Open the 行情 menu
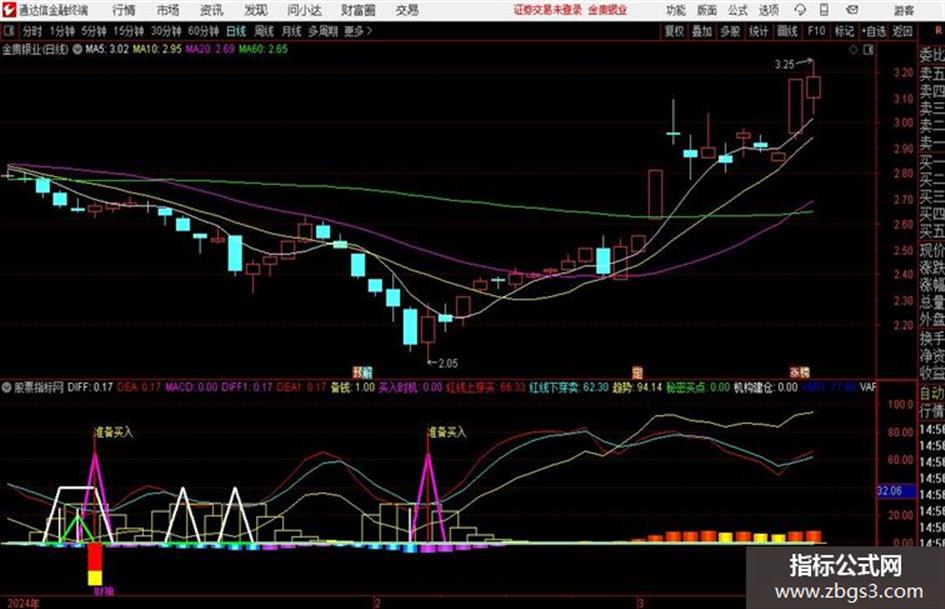945x609 pixels. (124, 10)
